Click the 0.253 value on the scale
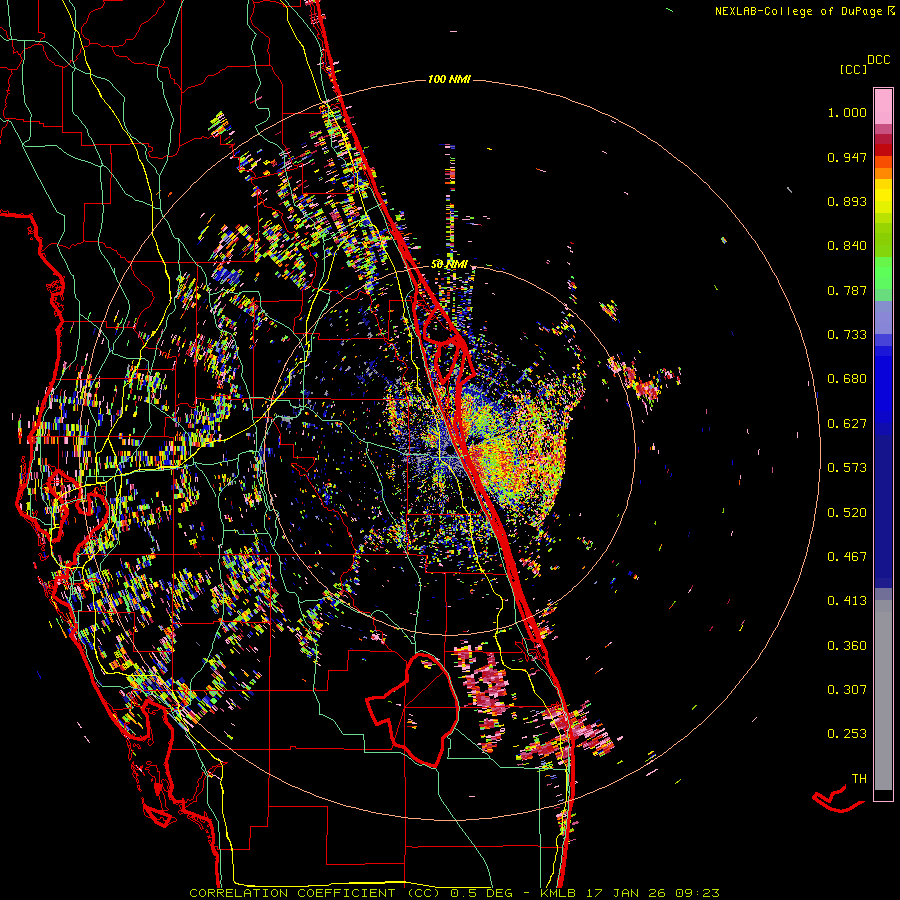Image resolution: width=900 pixels, height=900 pixels. (846, 734)
